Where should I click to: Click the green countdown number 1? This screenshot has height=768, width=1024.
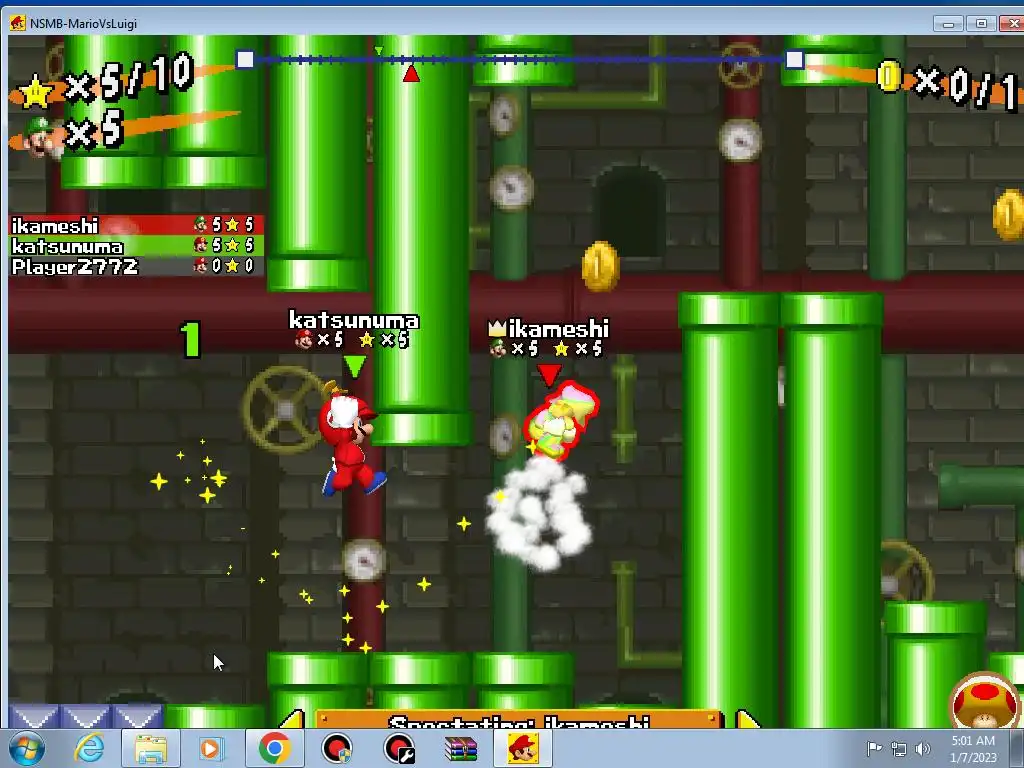point(190,339)
